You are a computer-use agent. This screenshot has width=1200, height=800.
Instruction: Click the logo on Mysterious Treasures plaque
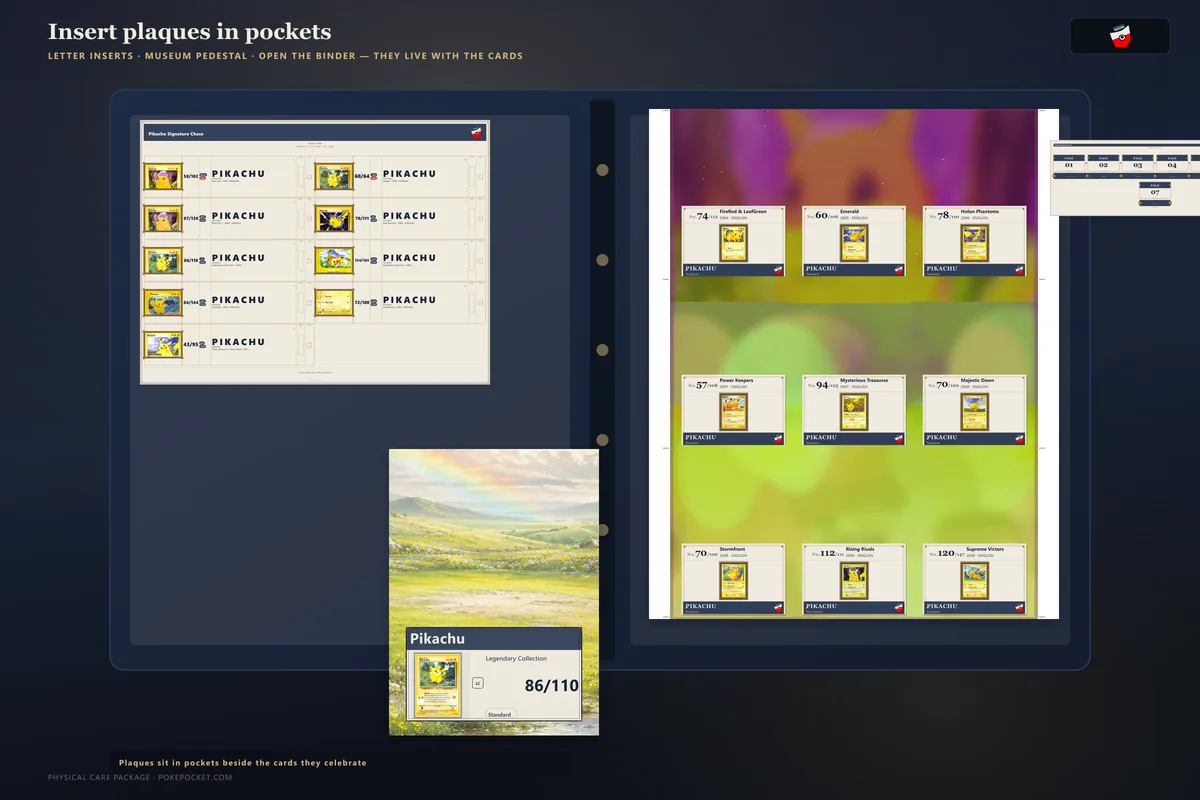(898, 438)
